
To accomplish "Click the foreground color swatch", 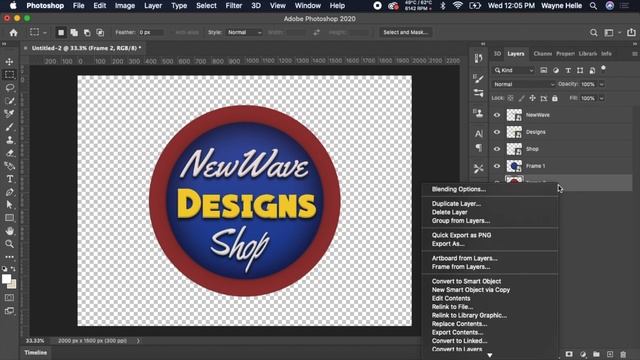I will (x=7, y=279).
